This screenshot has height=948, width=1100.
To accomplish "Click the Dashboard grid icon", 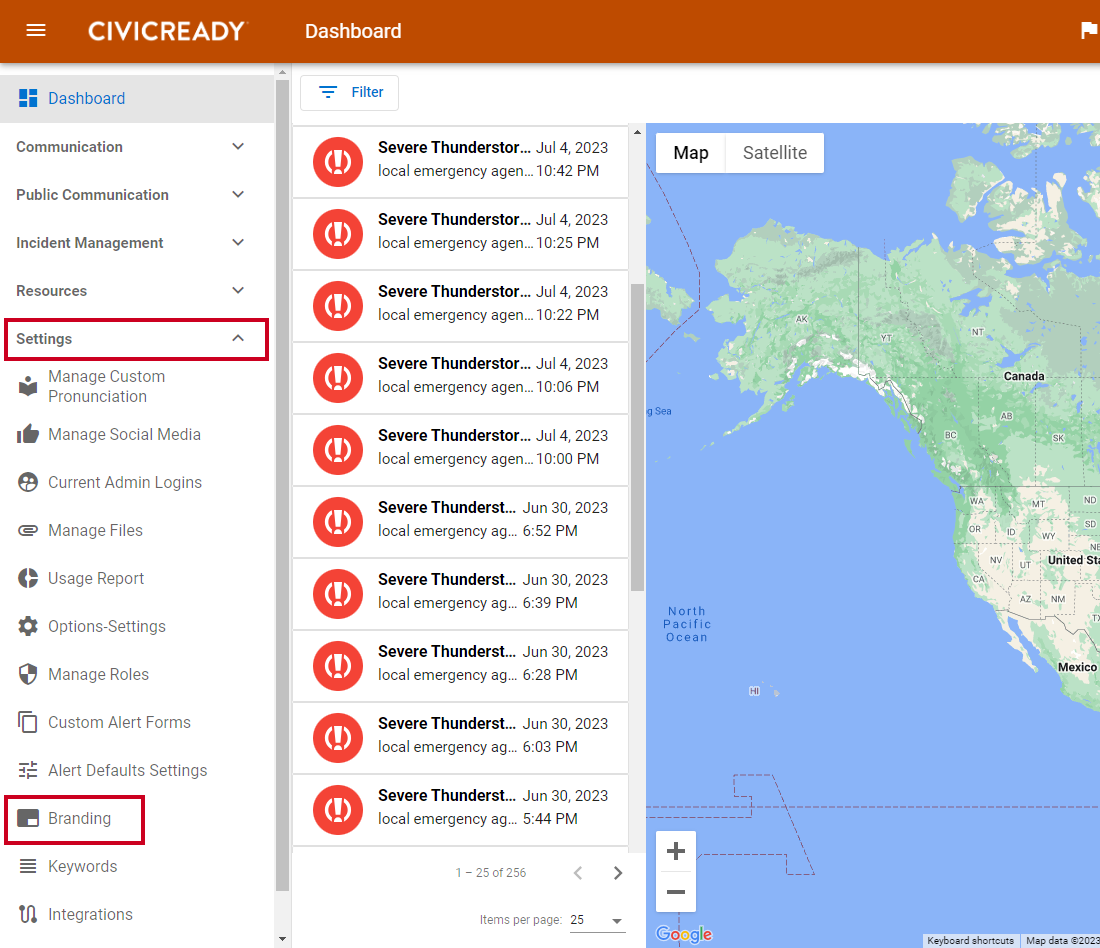I will coord(28,98).
